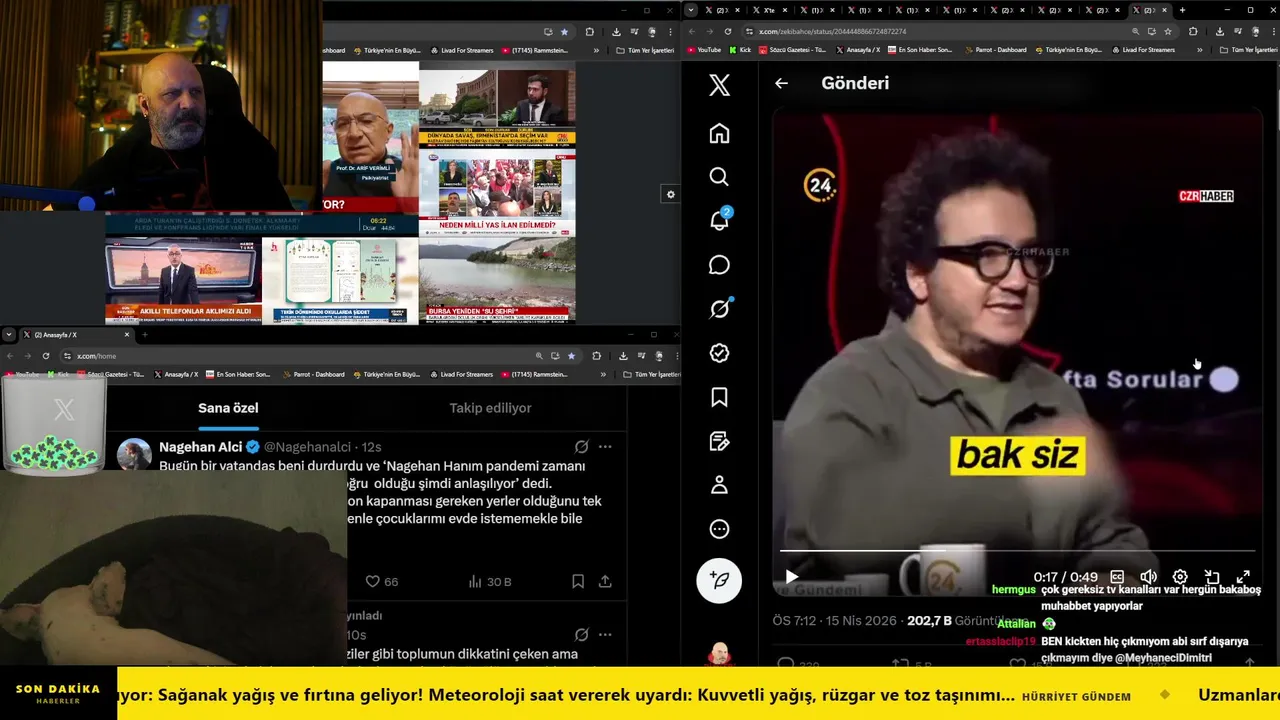Screen dimensions: 1280x720
Task: Open Livad For Streamers bookmark in x.com/home window
Action: pyautogui.click(x=460, y=374)
